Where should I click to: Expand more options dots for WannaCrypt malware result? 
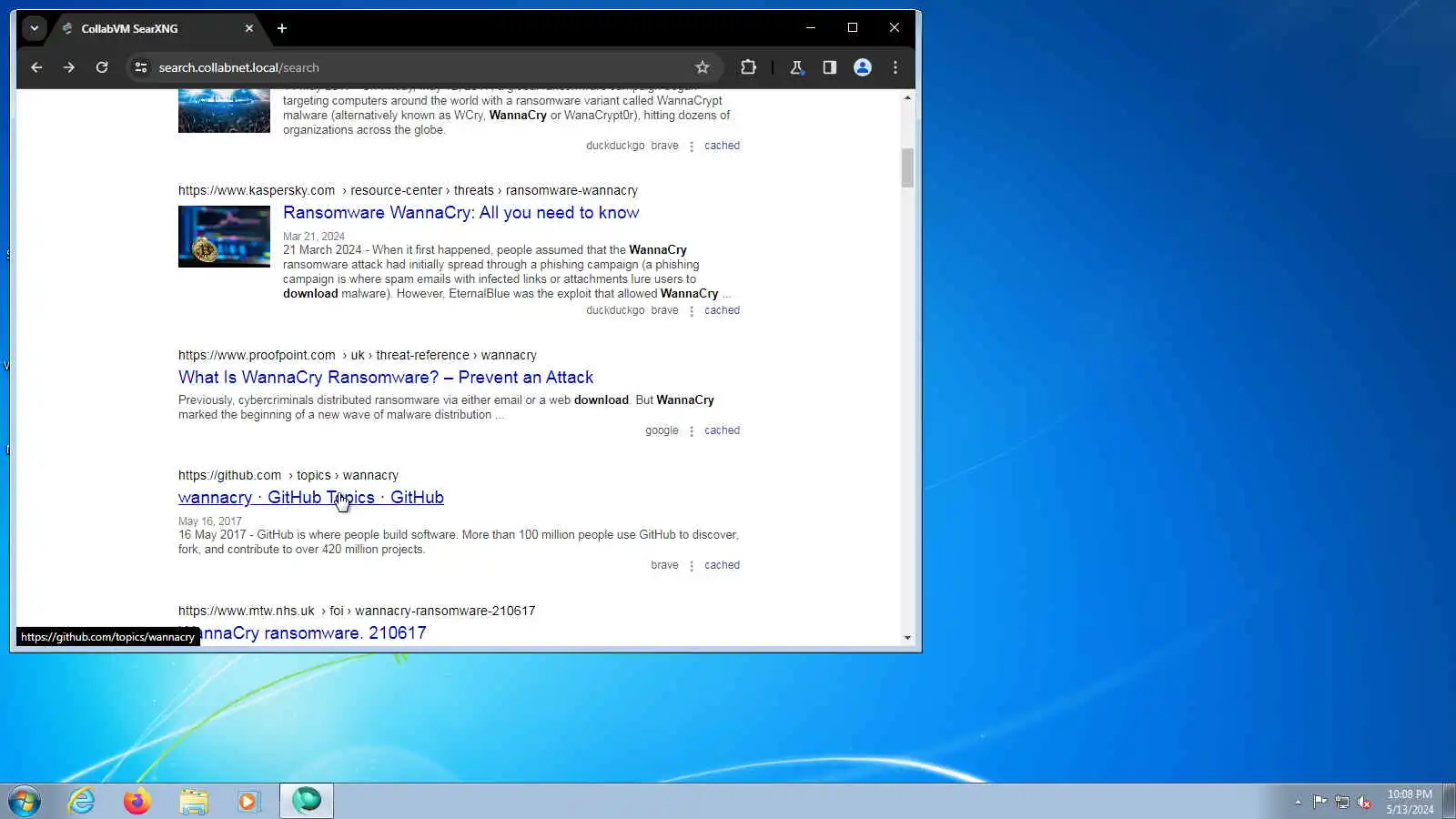coord(692,147)
